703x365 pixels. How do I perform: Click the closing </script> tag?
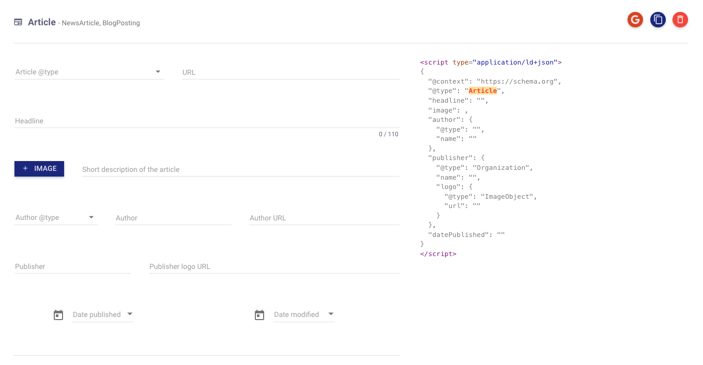pyautogui.click(x=438, y=254)
